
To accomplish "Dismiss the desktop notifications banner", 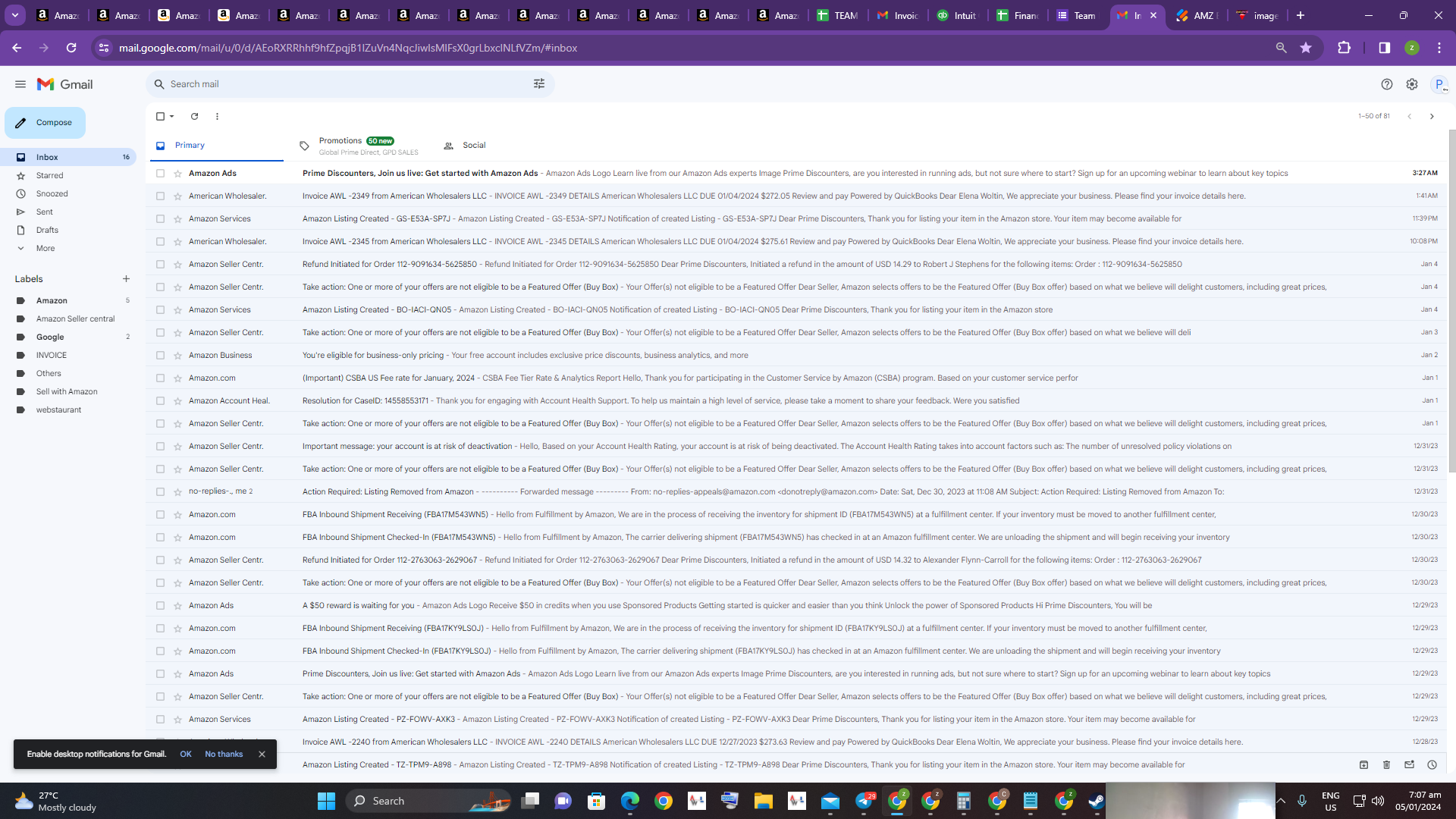I will pos(262,754).
